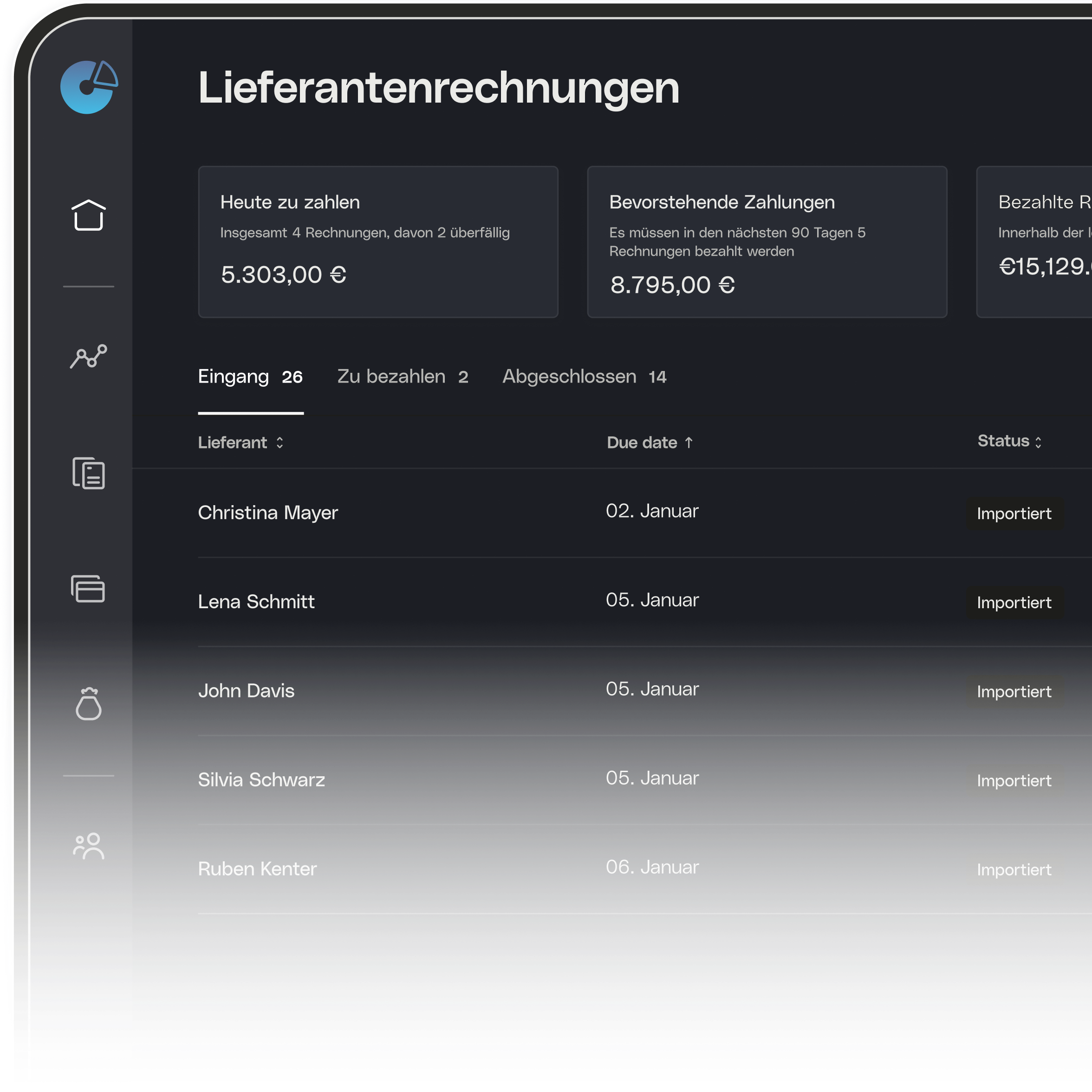Select the Eingang tab
This screenshot has height=1092, width=1092.
(x=250, y=377)
